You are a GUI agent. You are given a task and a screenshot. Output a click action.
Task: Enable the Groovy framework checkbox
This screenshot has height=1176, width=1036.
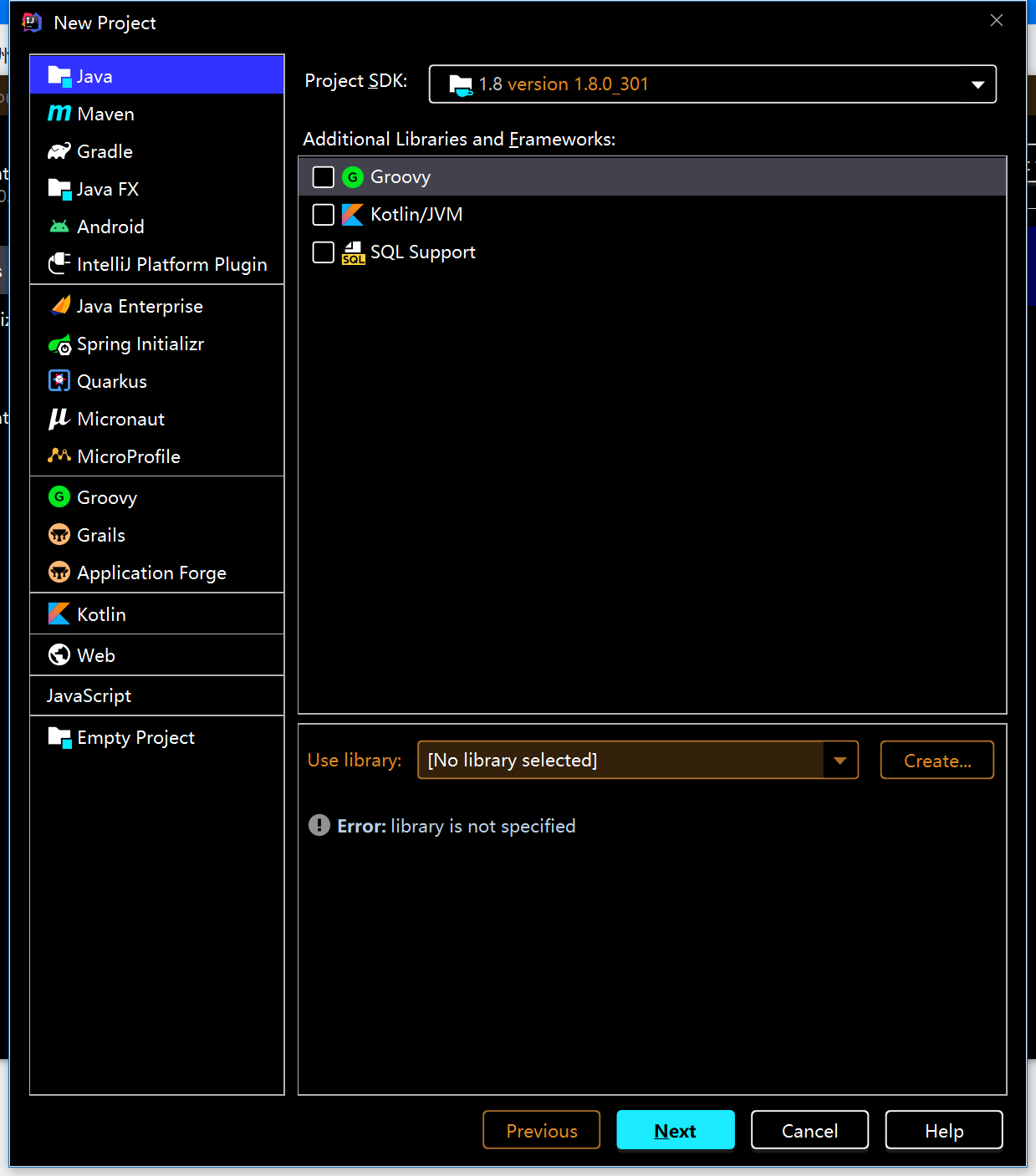click(324, 177)
